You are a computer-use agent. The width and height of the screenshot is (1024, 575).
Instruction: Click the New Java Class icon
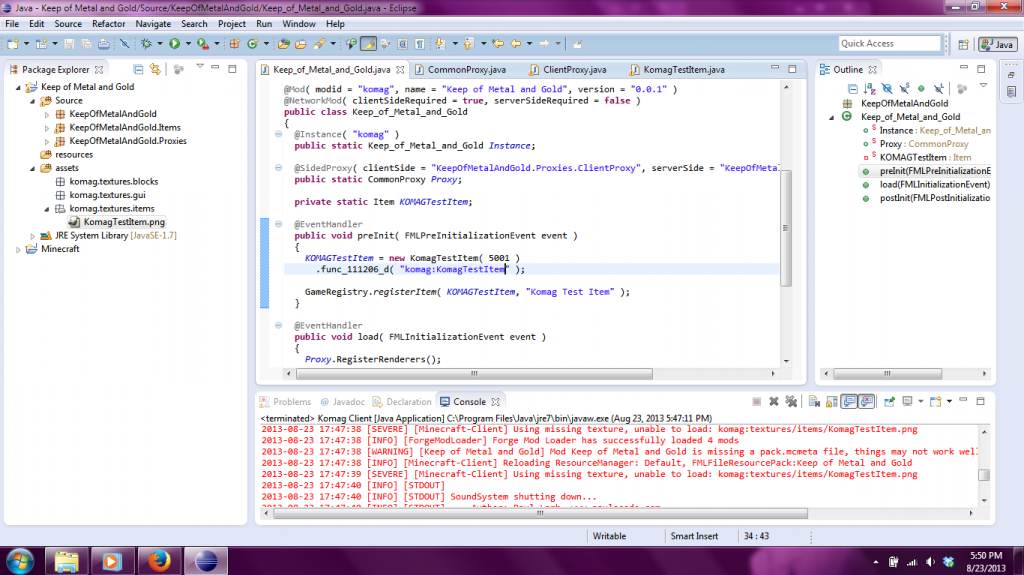(x=253, y=44)
